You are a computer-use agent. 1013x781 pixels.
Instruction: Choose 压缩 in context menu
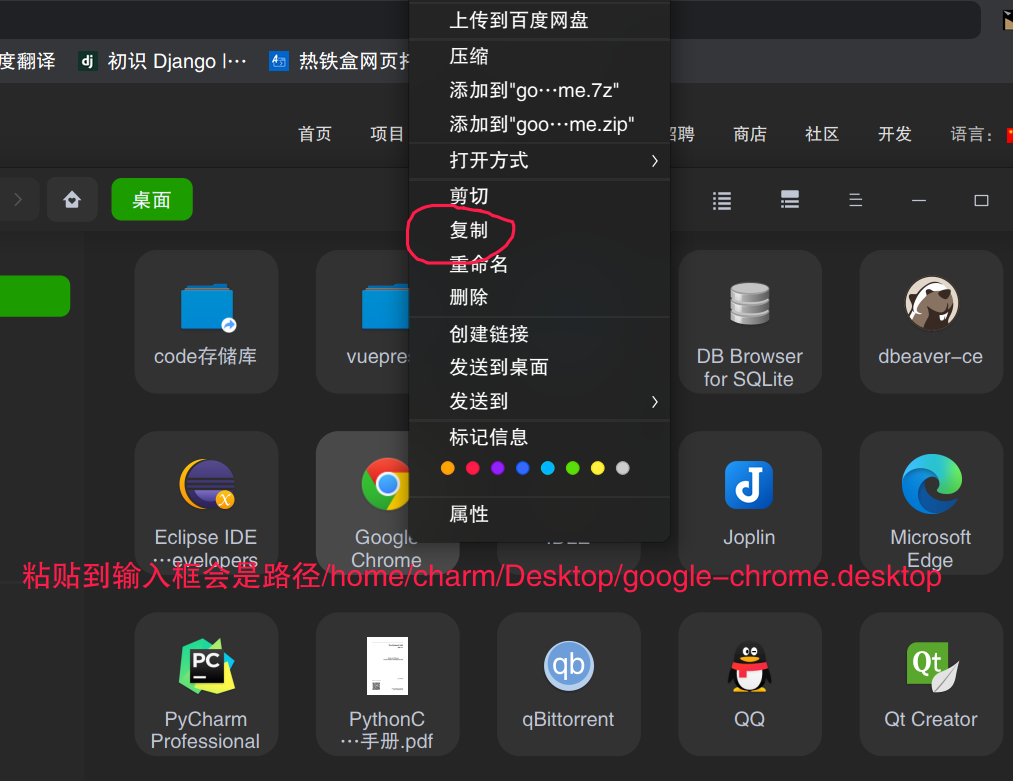pyautogui.click(x=539, y=56)
